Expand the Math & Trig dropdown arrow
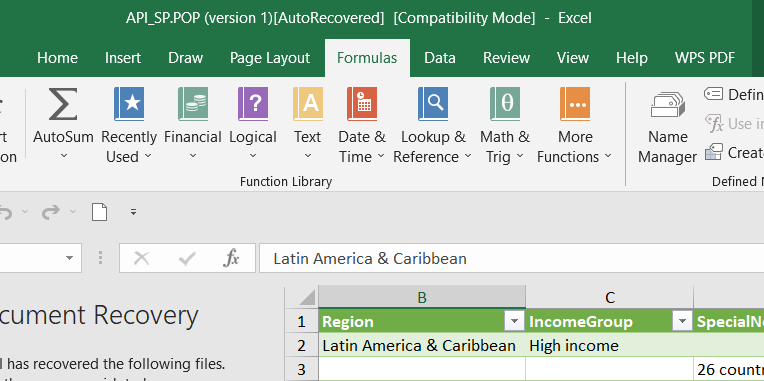This screenshot has width=764, height=381. pyautogui.click(x=519, y=156)
